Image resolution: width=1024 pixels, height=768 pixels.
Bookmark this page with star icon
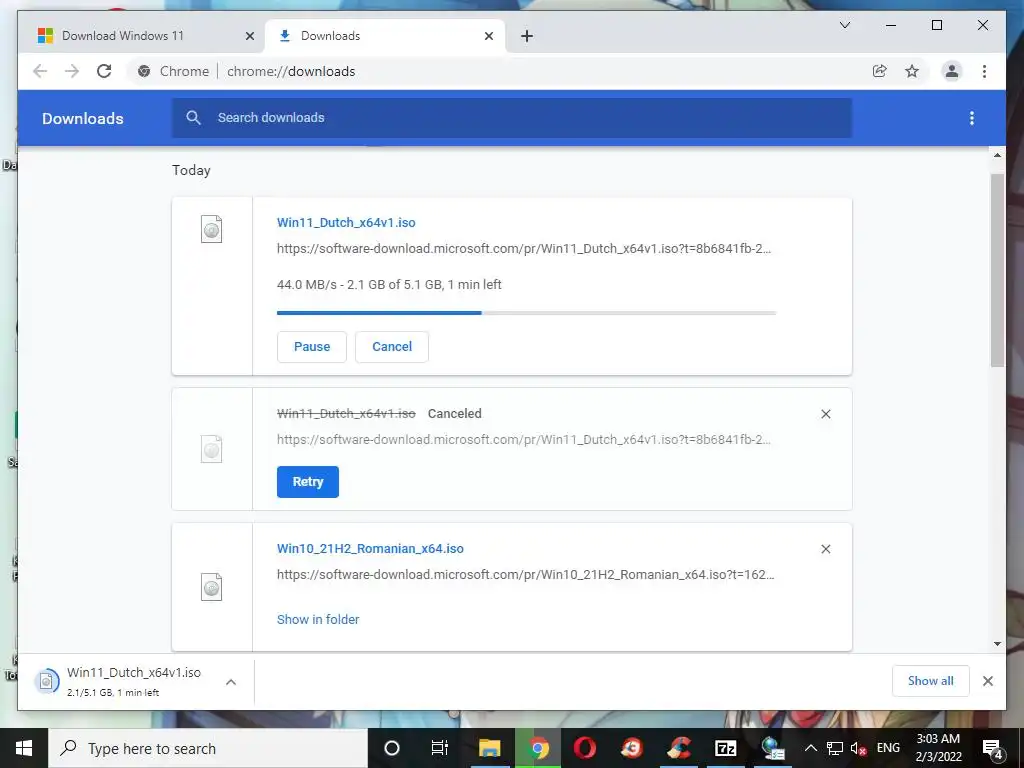tap(912, 71)
